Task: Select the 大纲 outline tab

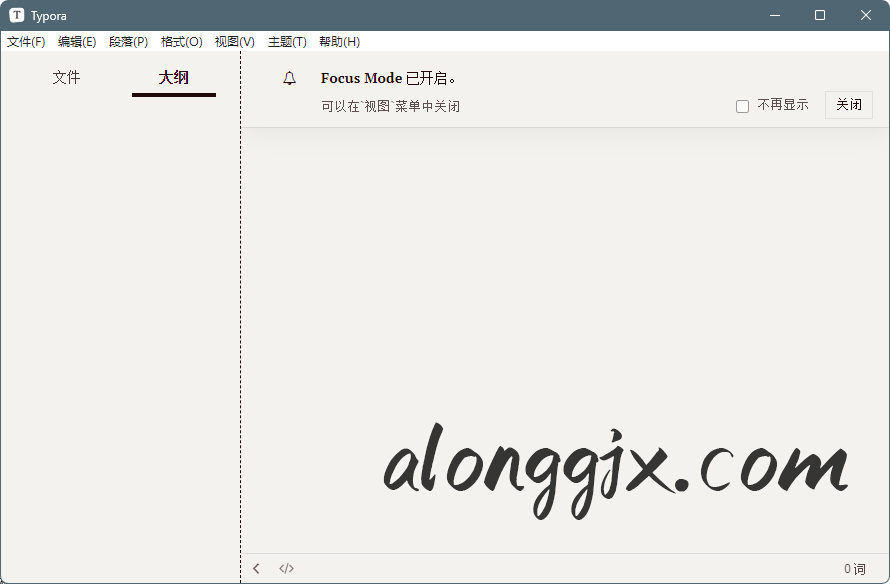Action: [174, 78]
